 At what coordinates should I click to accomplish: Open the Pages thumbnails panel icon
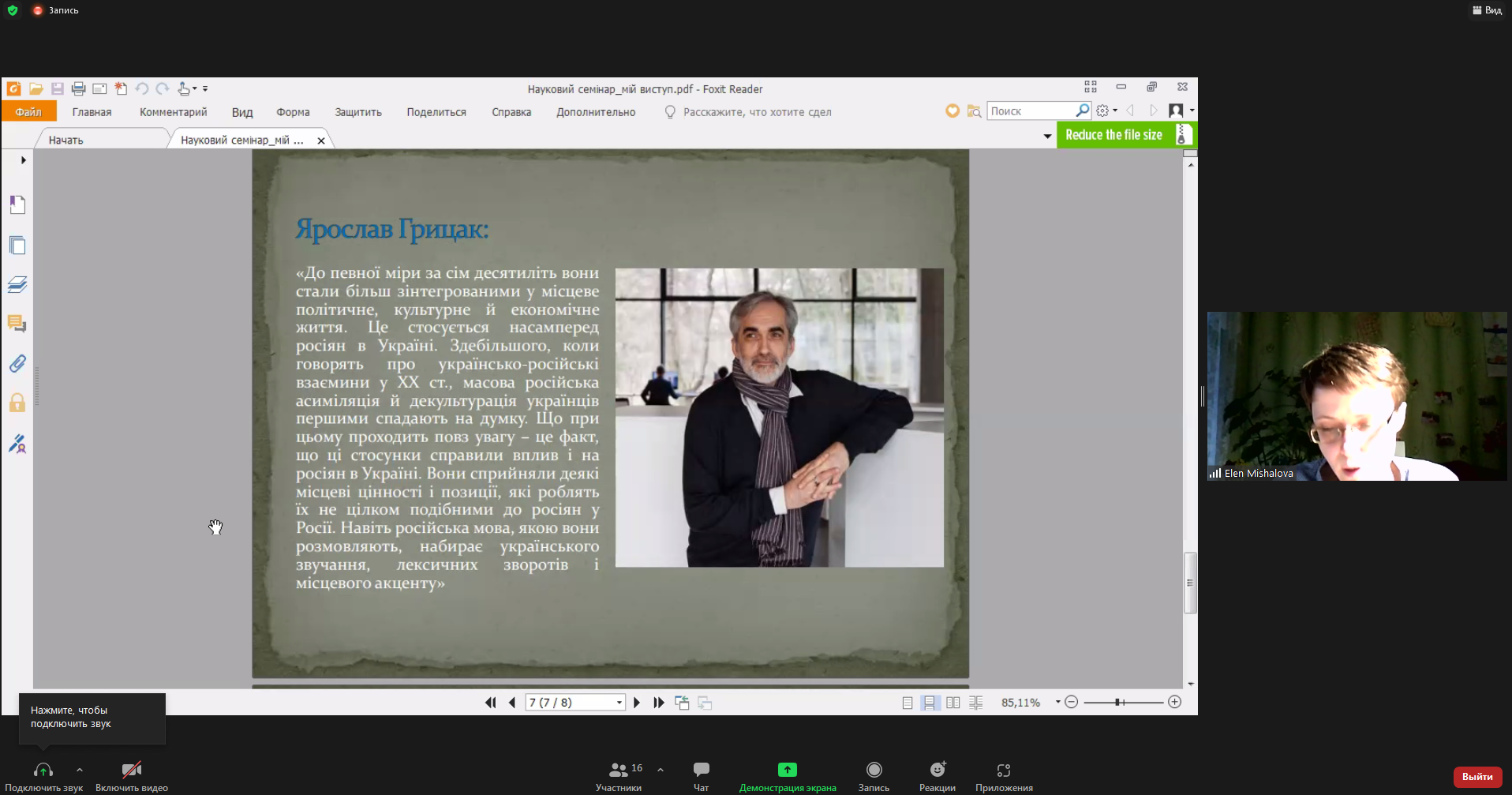click(17, 246)
